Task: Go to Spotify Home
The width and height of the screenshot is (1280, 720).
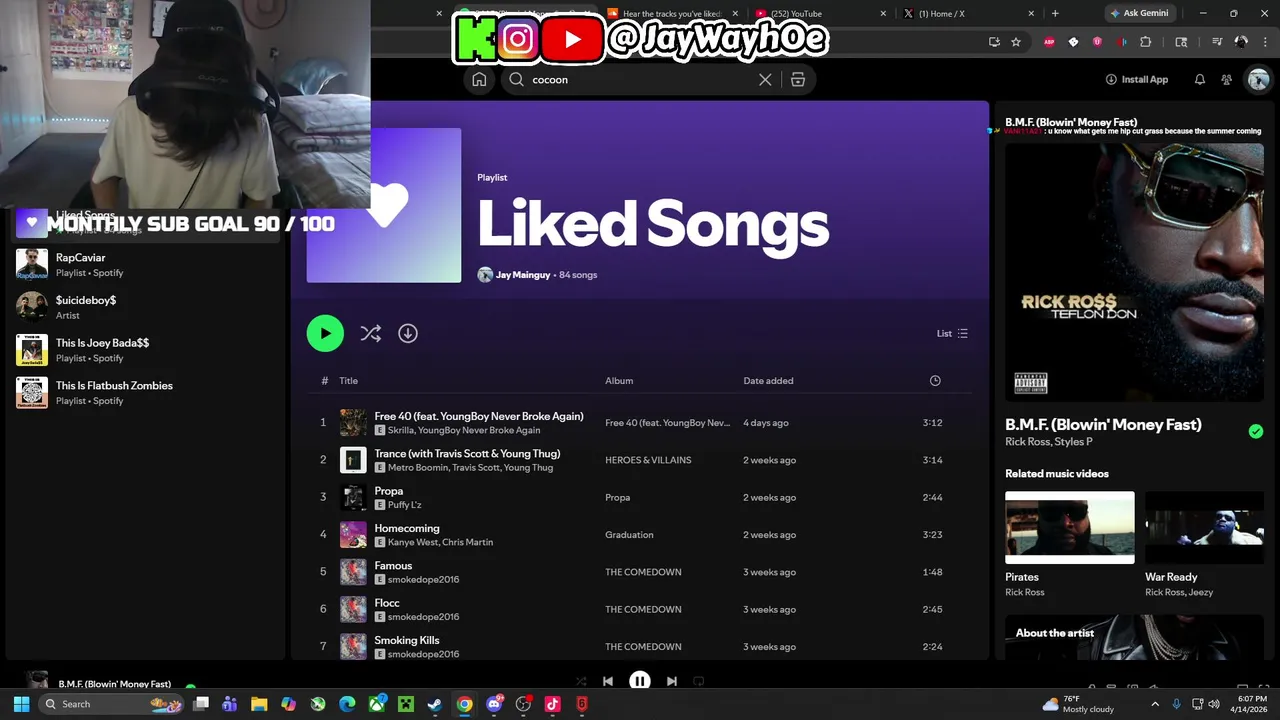Action: click(479, 80)
